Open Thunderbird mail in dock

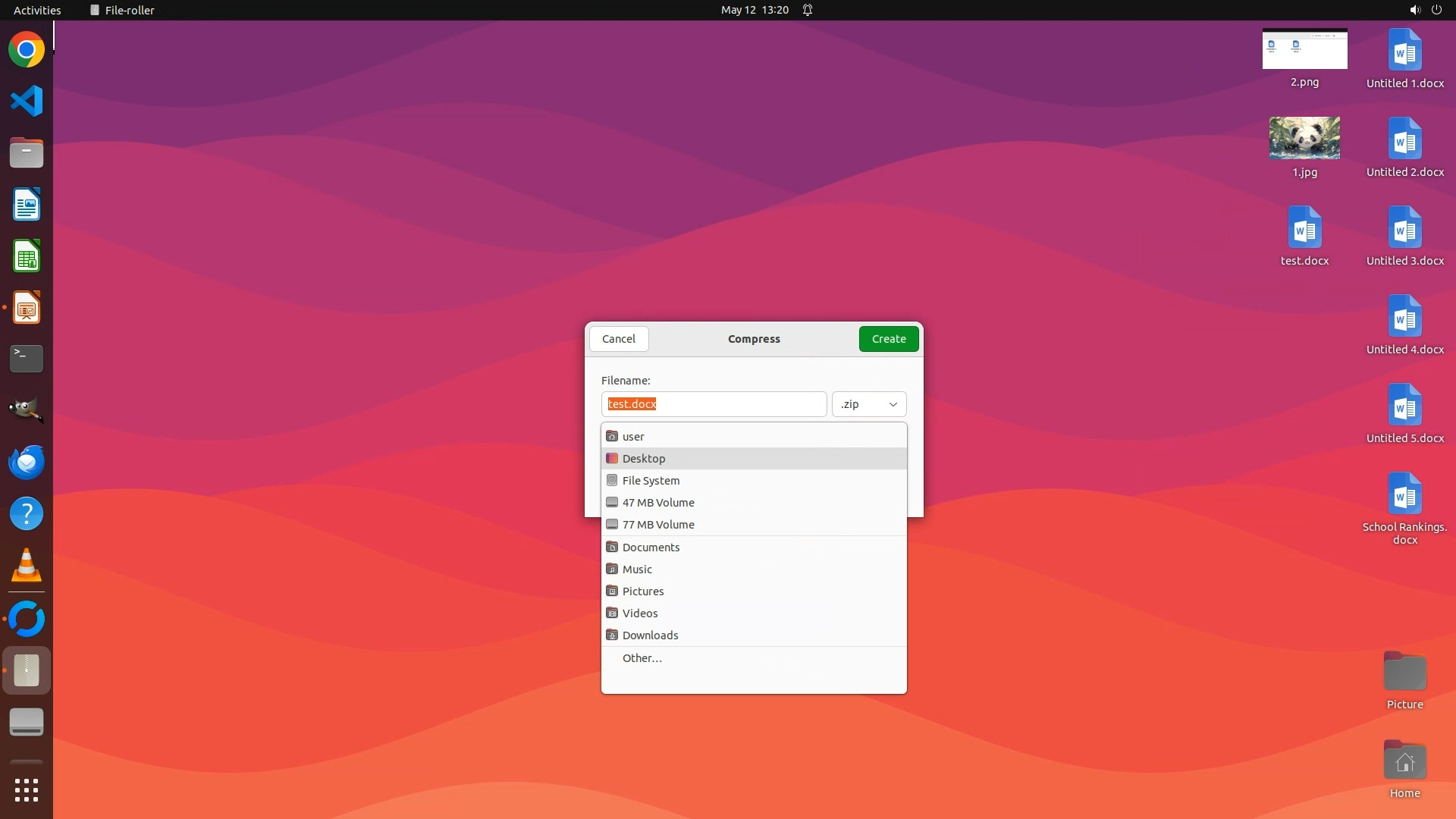[x=27, y=462]
